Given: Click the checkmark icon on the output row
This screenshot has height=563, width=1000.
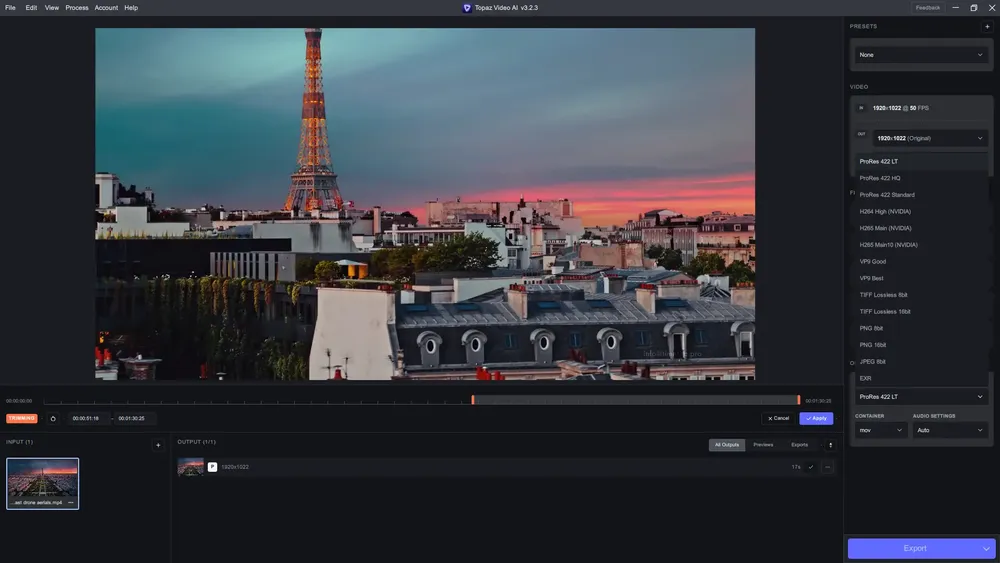Looking at the screenshot, I should pos(811,467).
